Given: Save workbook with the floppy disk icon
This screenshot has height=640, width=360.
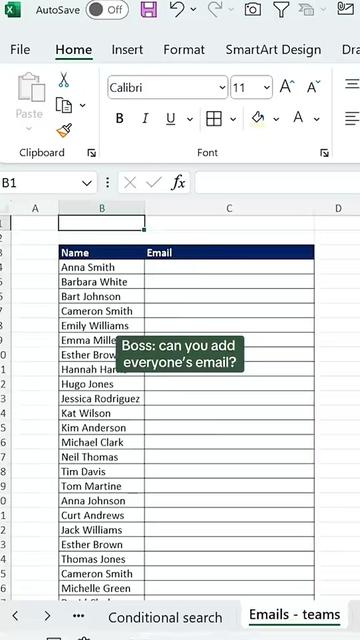Looking at the screenshot, I should tap(149, 9).
